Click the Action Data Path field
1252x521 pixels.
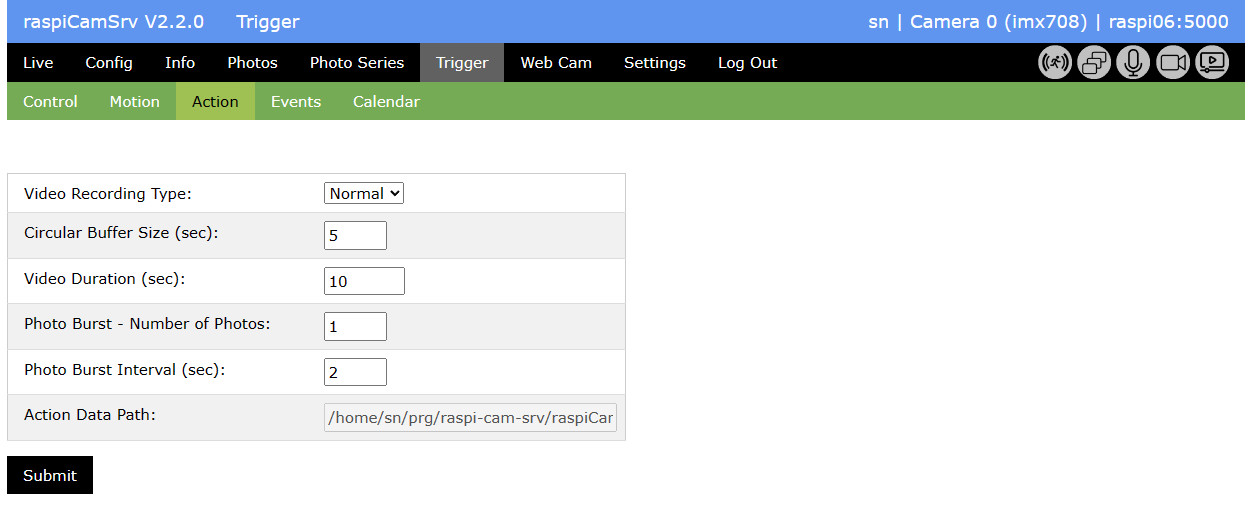tap(470, 418)
